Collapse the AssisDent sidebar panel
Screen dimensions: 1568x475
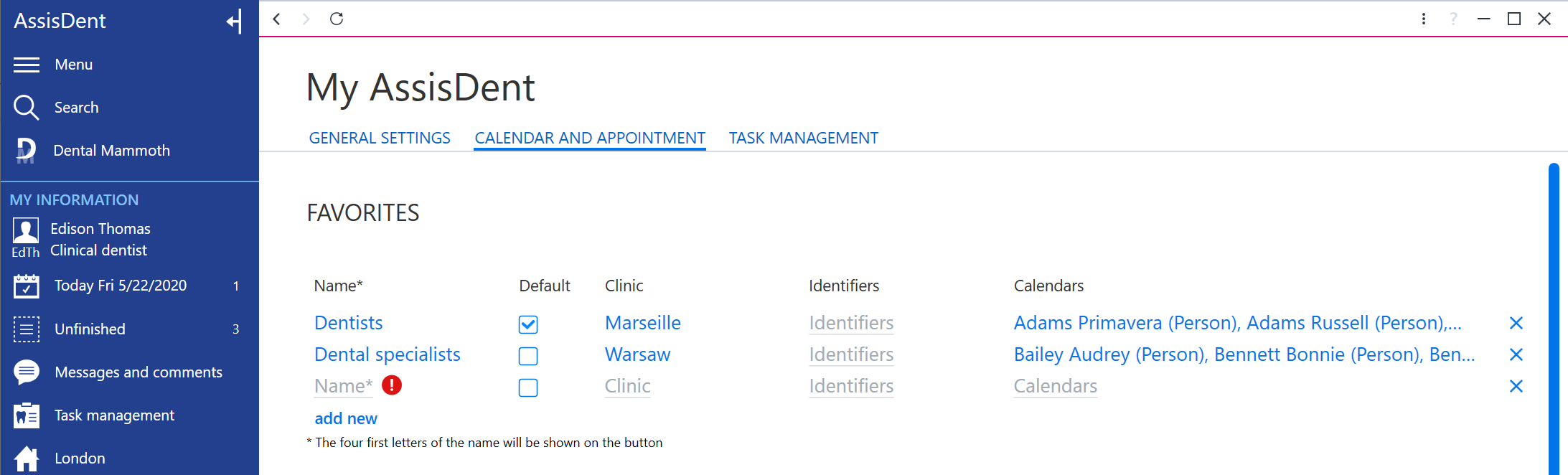tap(234, 22)
